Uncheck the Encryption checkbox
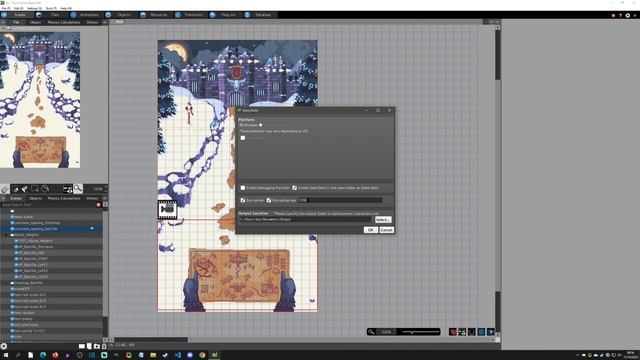Viewport: 640px width, 360px height. click(x=243, y=200)
